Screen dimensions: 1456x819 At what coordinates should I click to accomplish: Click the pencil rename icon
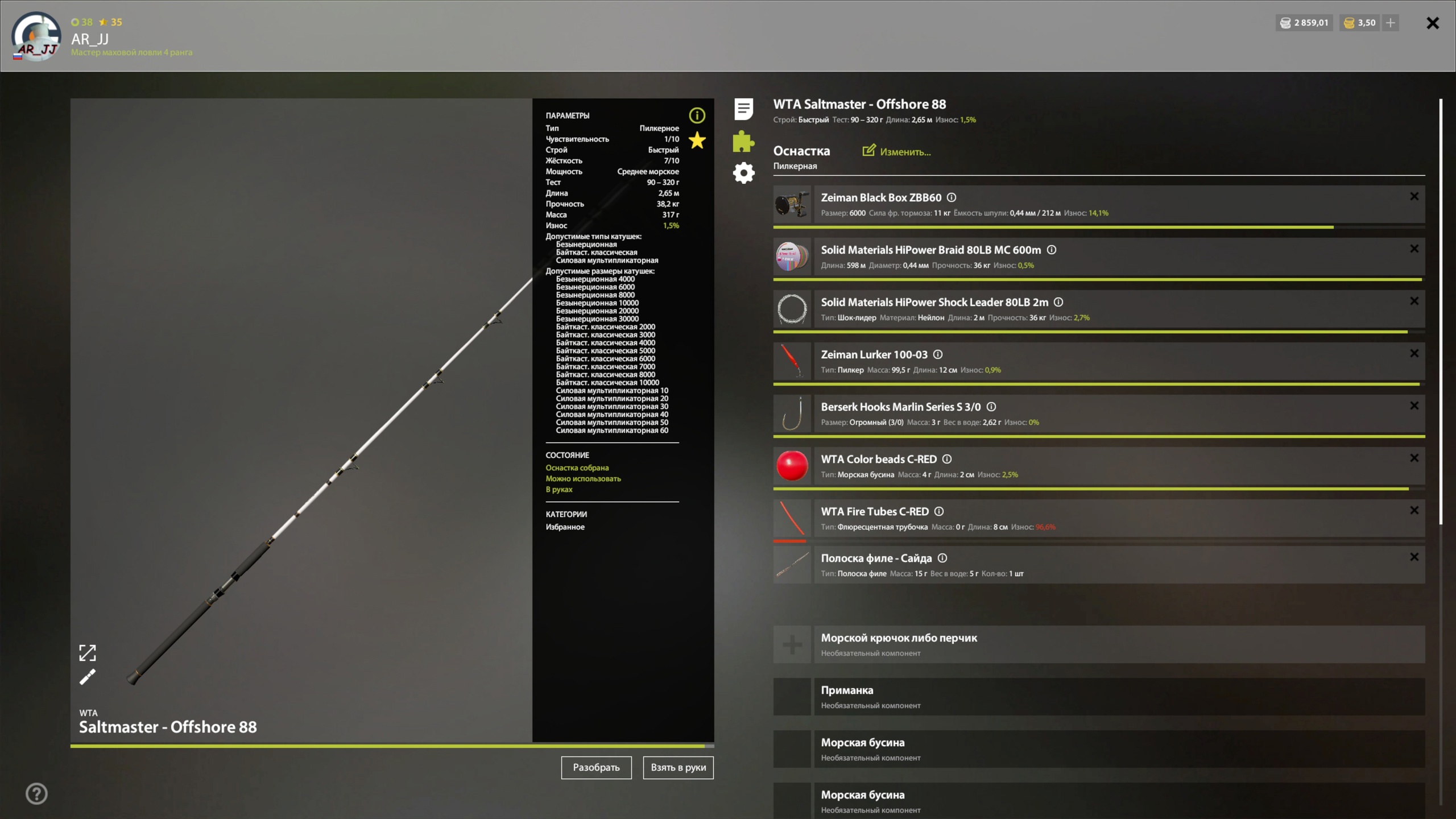click(x=87, y=677)
